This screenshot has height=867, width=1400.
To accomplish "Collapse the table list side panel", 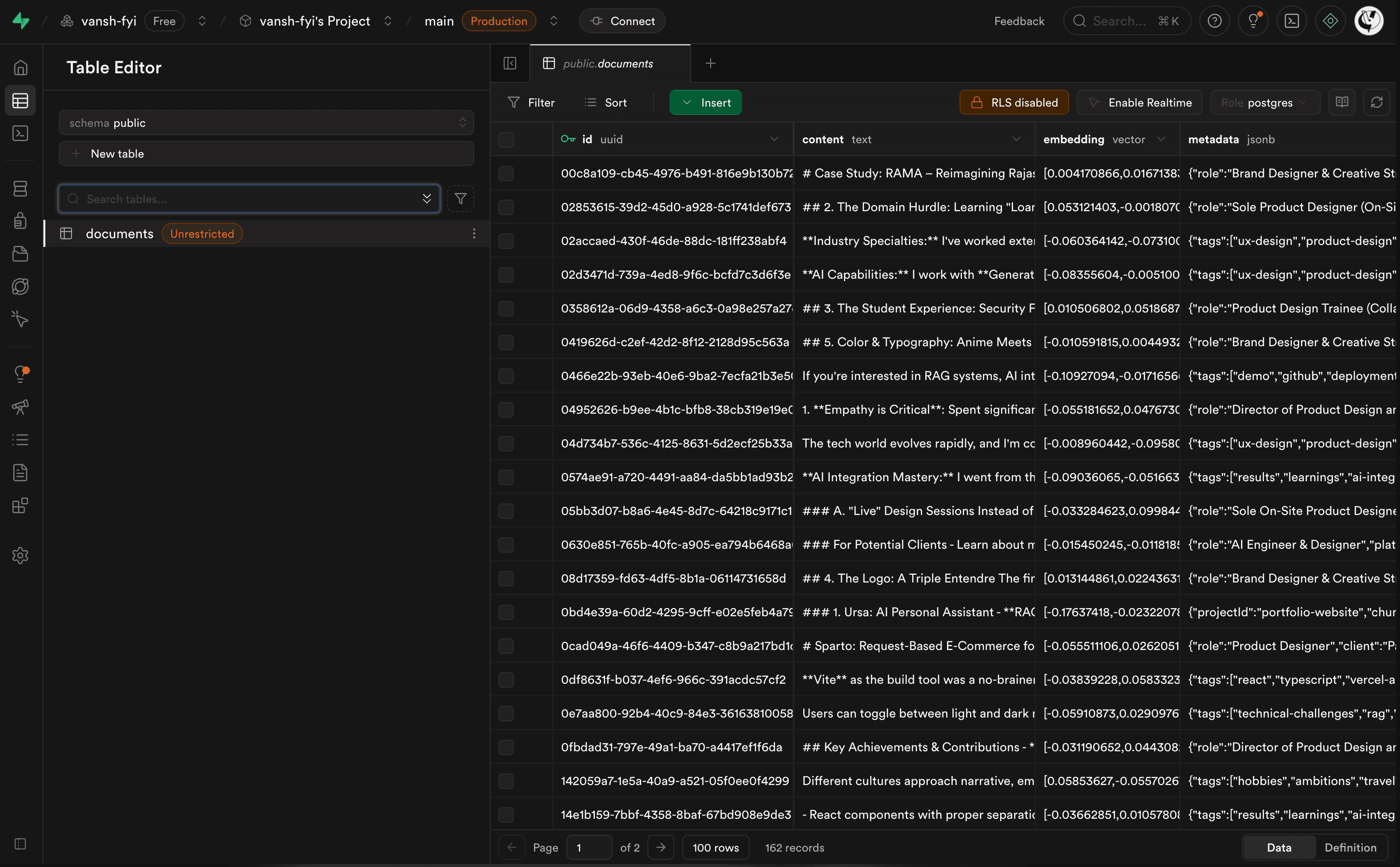I will pos(510,63).
